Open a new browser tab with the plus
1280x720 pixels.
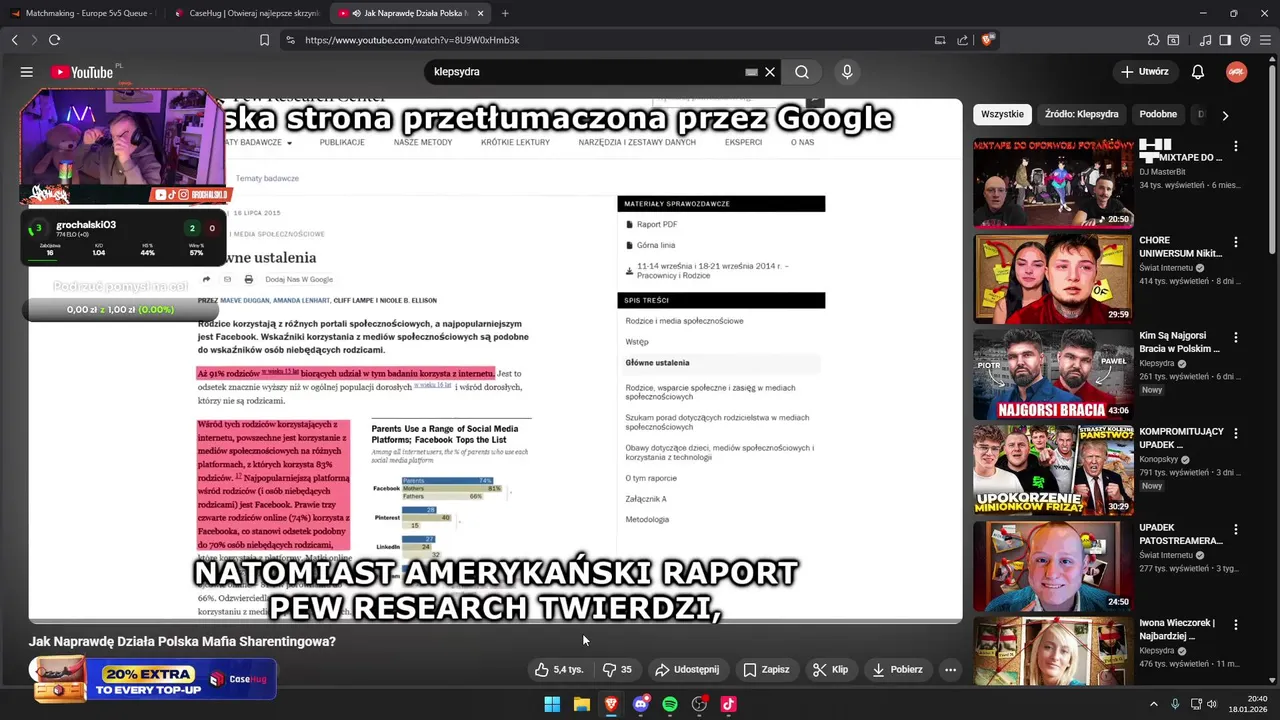(505, 13)
